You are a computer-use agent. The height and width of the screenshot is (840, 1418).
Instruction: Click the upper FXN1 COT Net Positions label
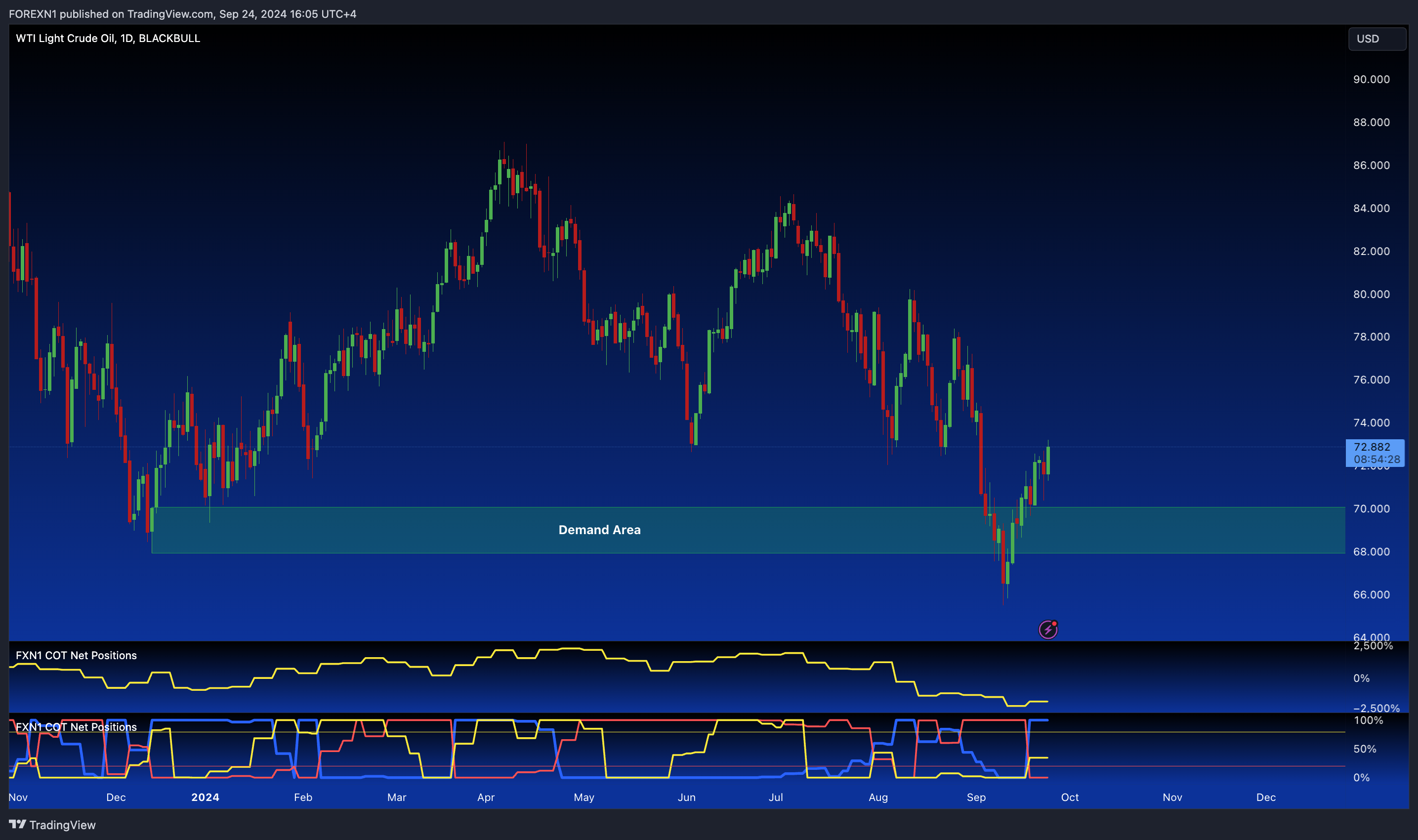(77, 655)
